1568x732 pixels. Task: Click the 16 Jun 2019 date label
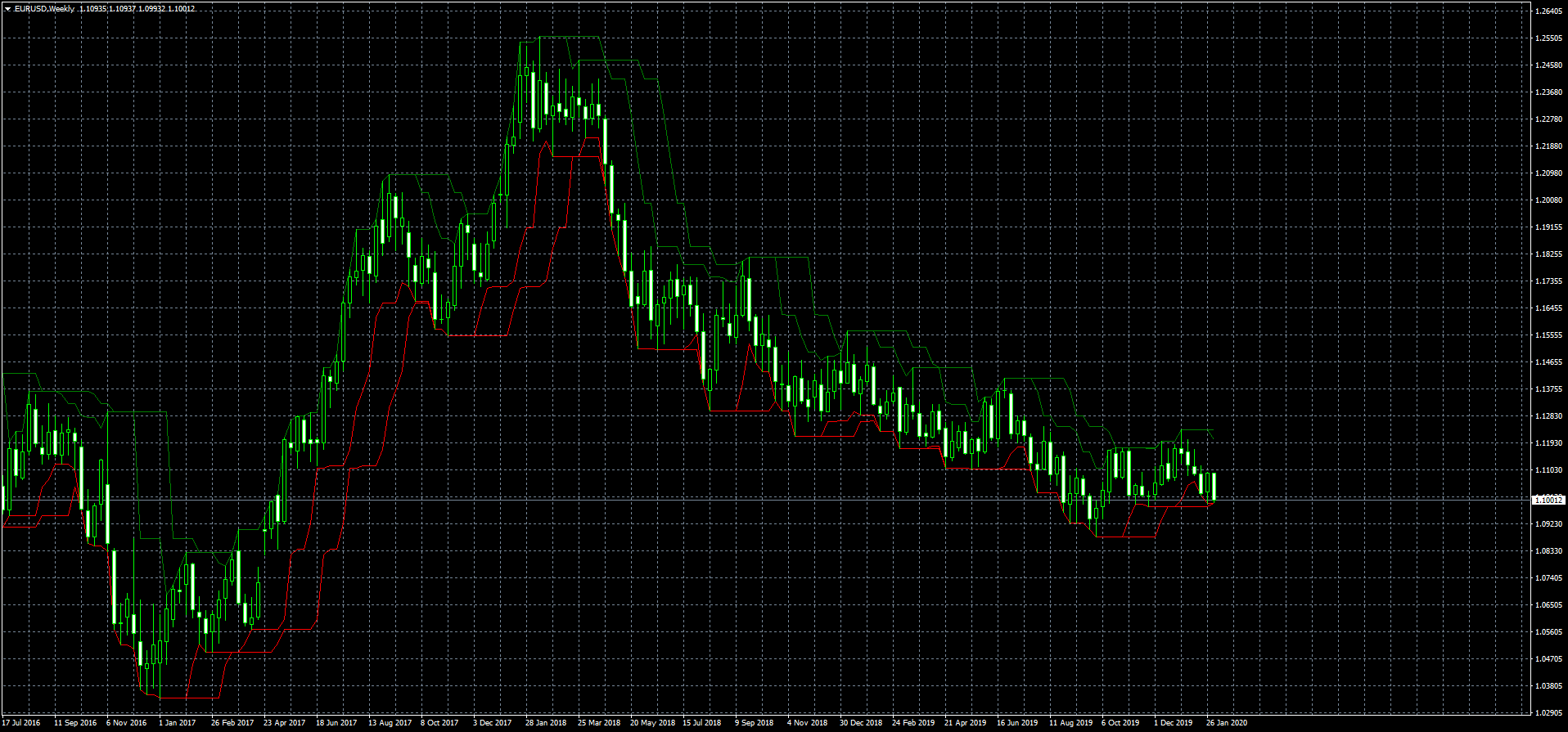1017,723
